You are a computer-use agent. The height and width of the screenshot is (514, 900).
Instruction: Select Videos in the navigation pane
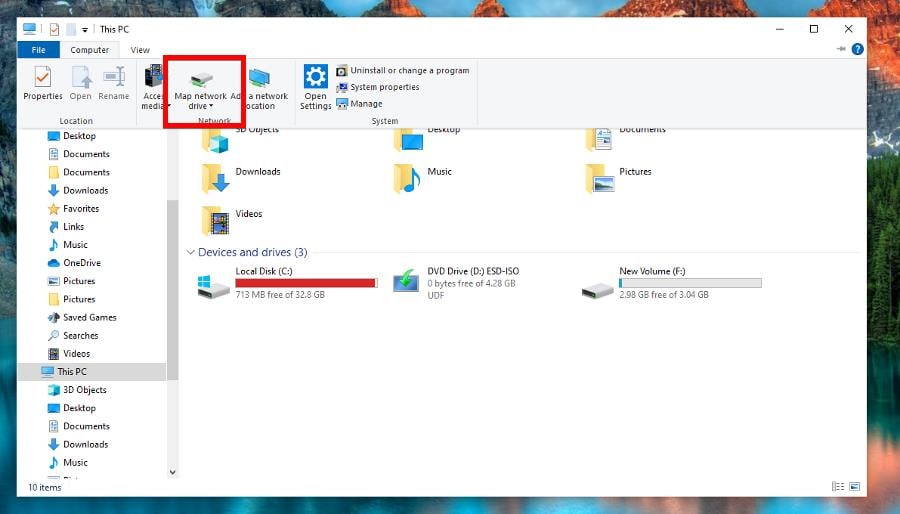tap(69, 354)
